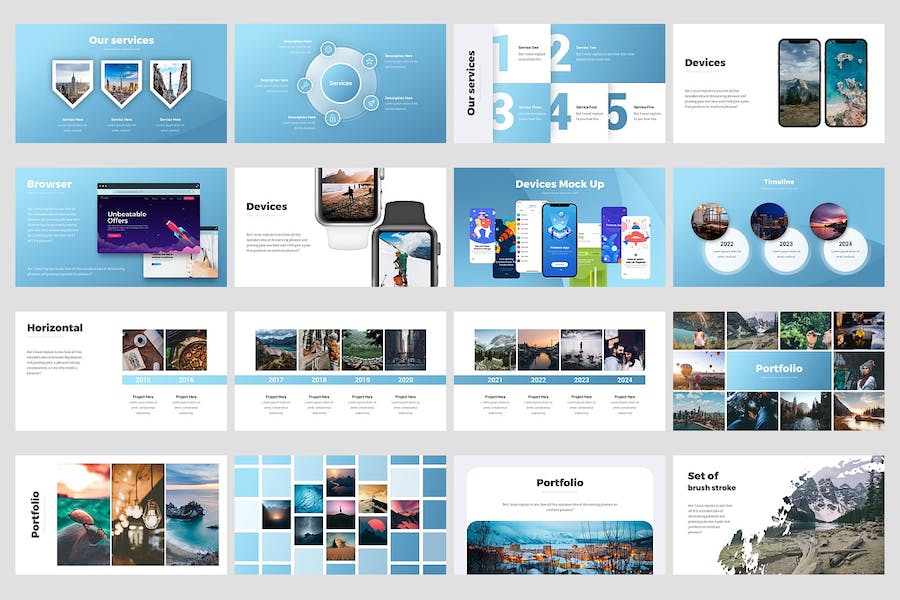
Task: Click the central Services circle
Action: 340,83
